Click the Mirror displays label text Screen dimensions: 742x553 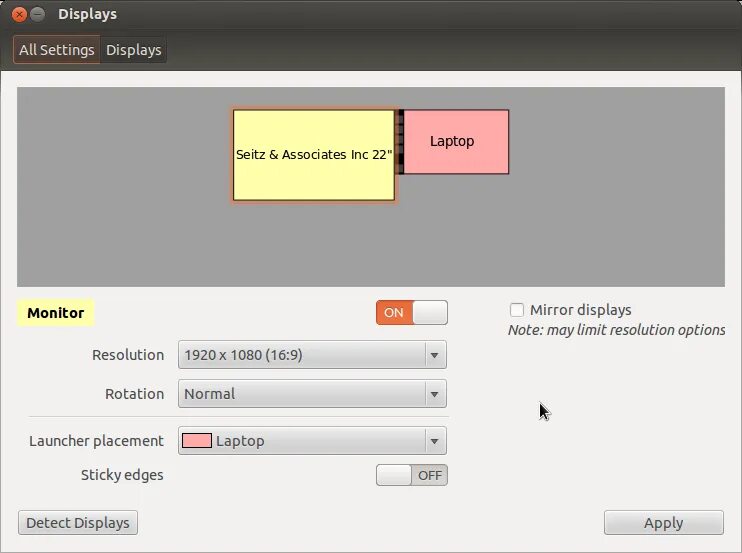(x=581, y=310)
